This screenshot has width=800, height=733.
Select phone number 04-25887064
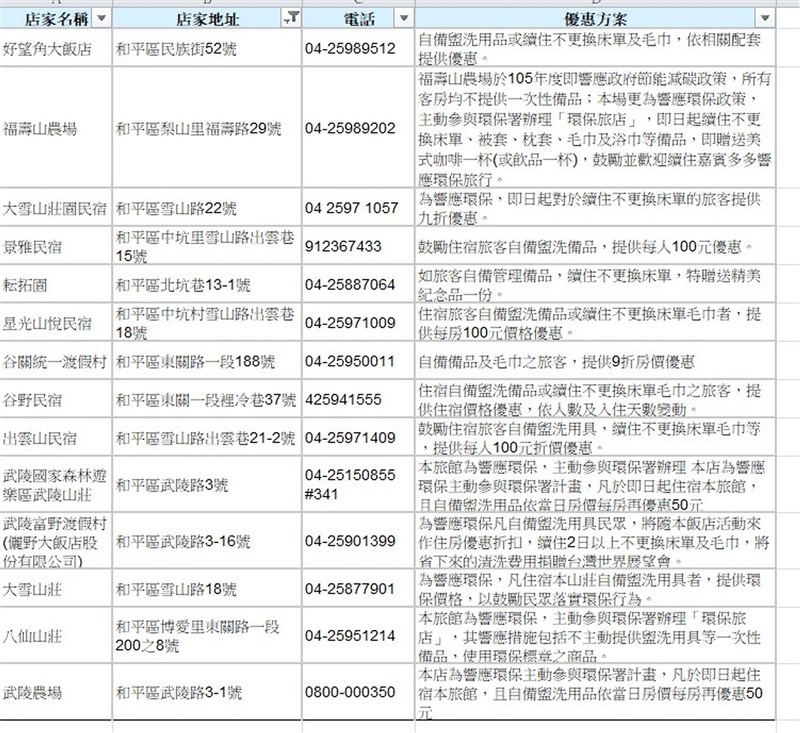(359, 284)
